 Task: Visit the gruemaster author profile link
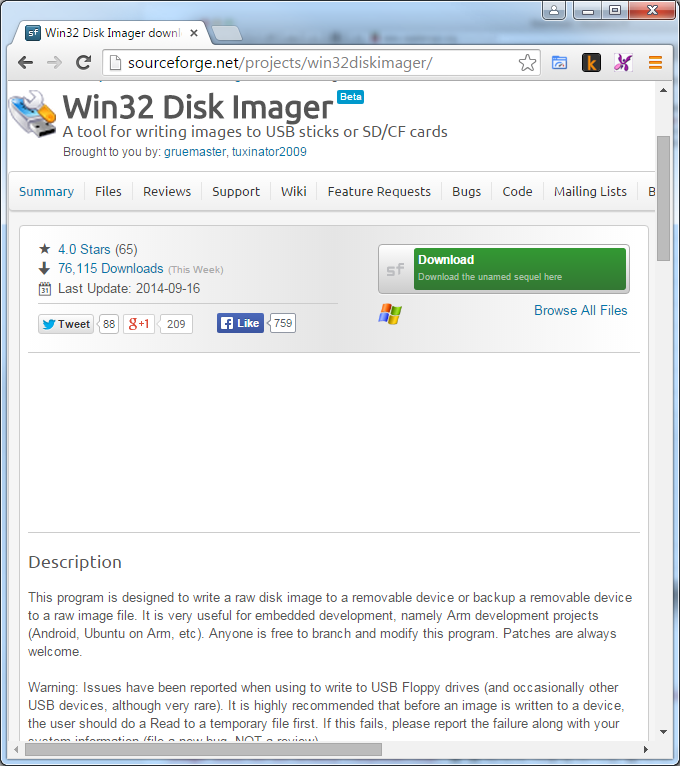(x=196, y=152)
